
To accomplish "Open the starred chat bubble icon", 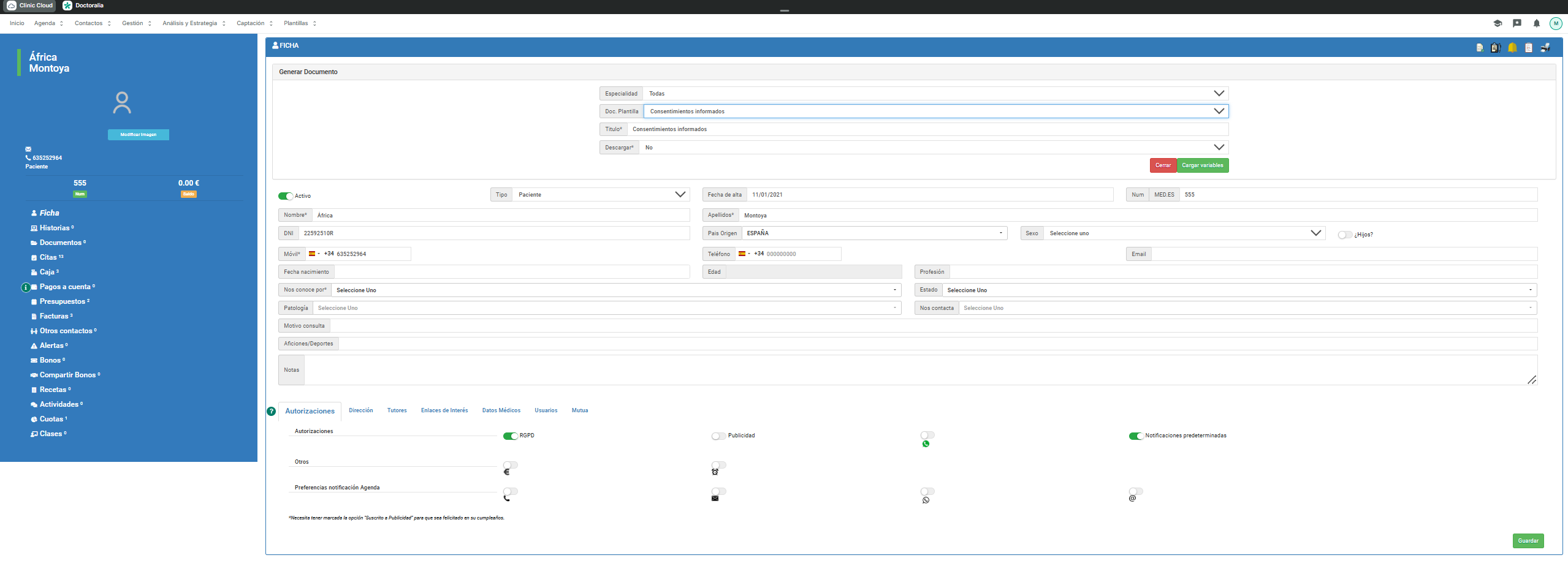I will [1517, 23].
